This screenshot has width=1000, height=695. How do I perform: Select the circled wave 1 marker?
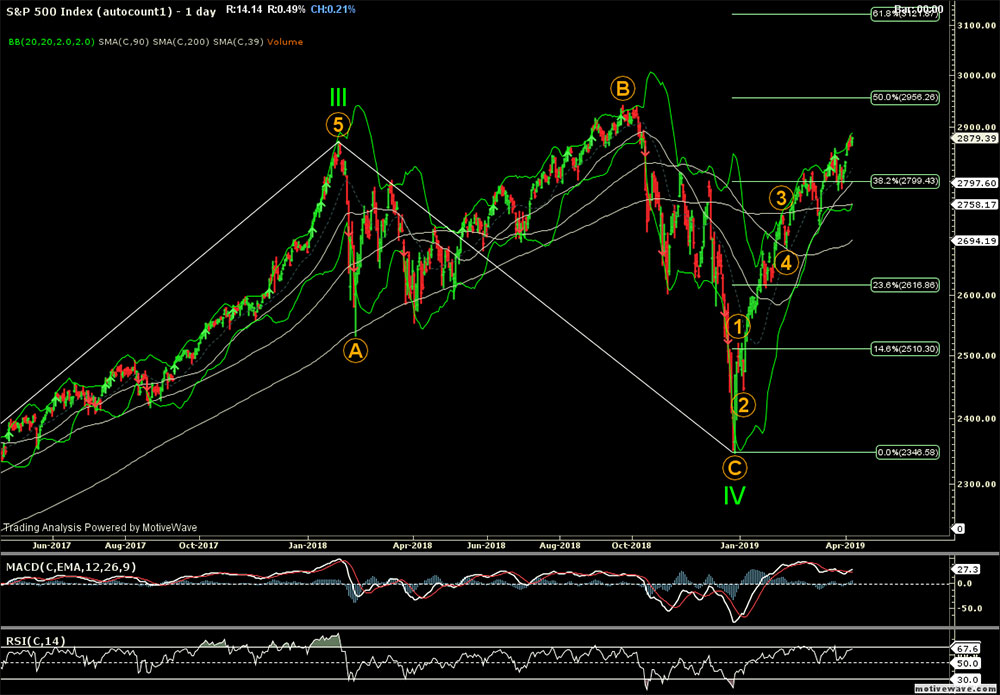[x=736, y=326]
